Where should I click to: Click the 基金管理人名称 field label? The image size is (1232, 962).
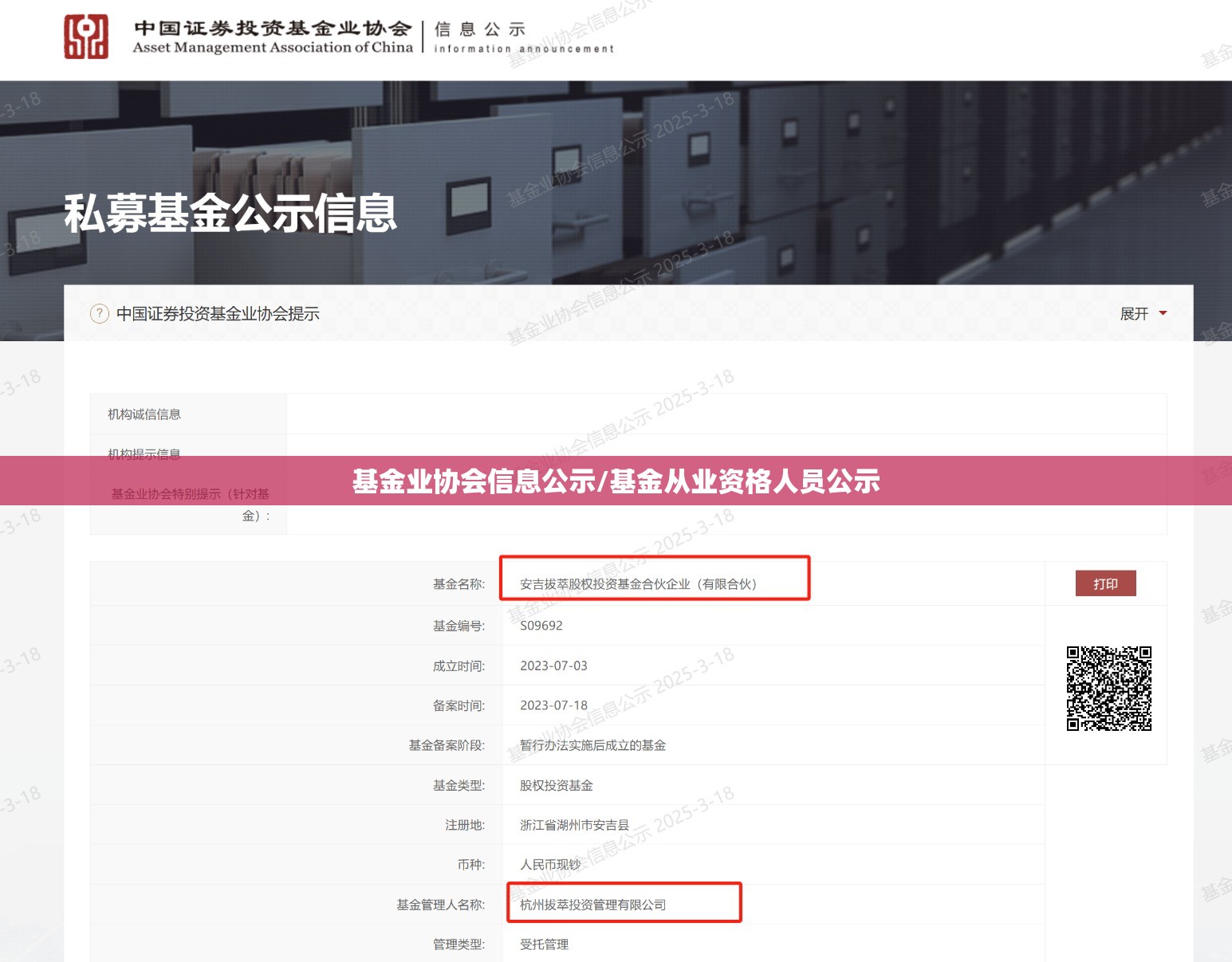point(441,905)
